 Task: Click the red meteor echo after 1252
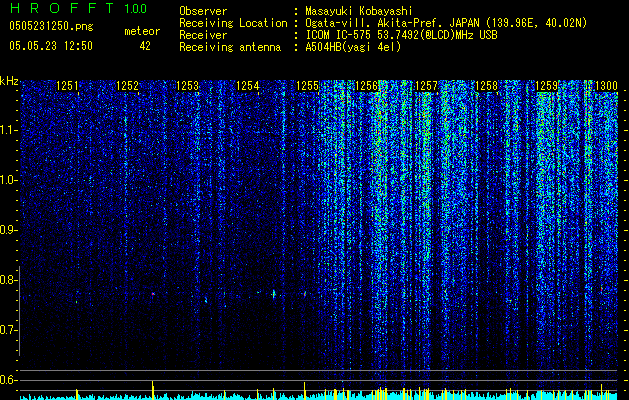click(x=153, y=294)
